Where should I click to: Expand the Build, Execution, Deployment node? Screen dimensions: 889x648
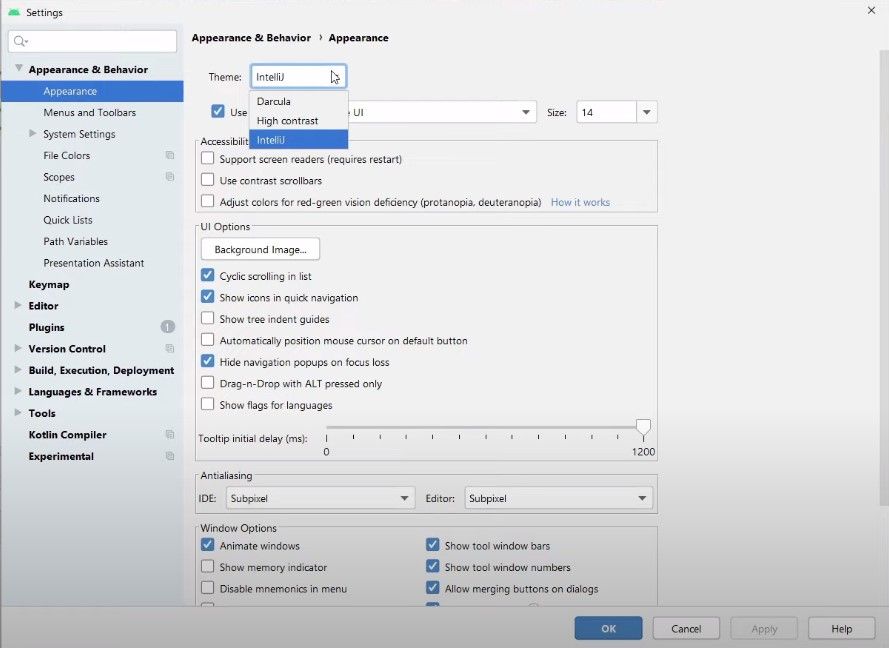click(18, 370)
